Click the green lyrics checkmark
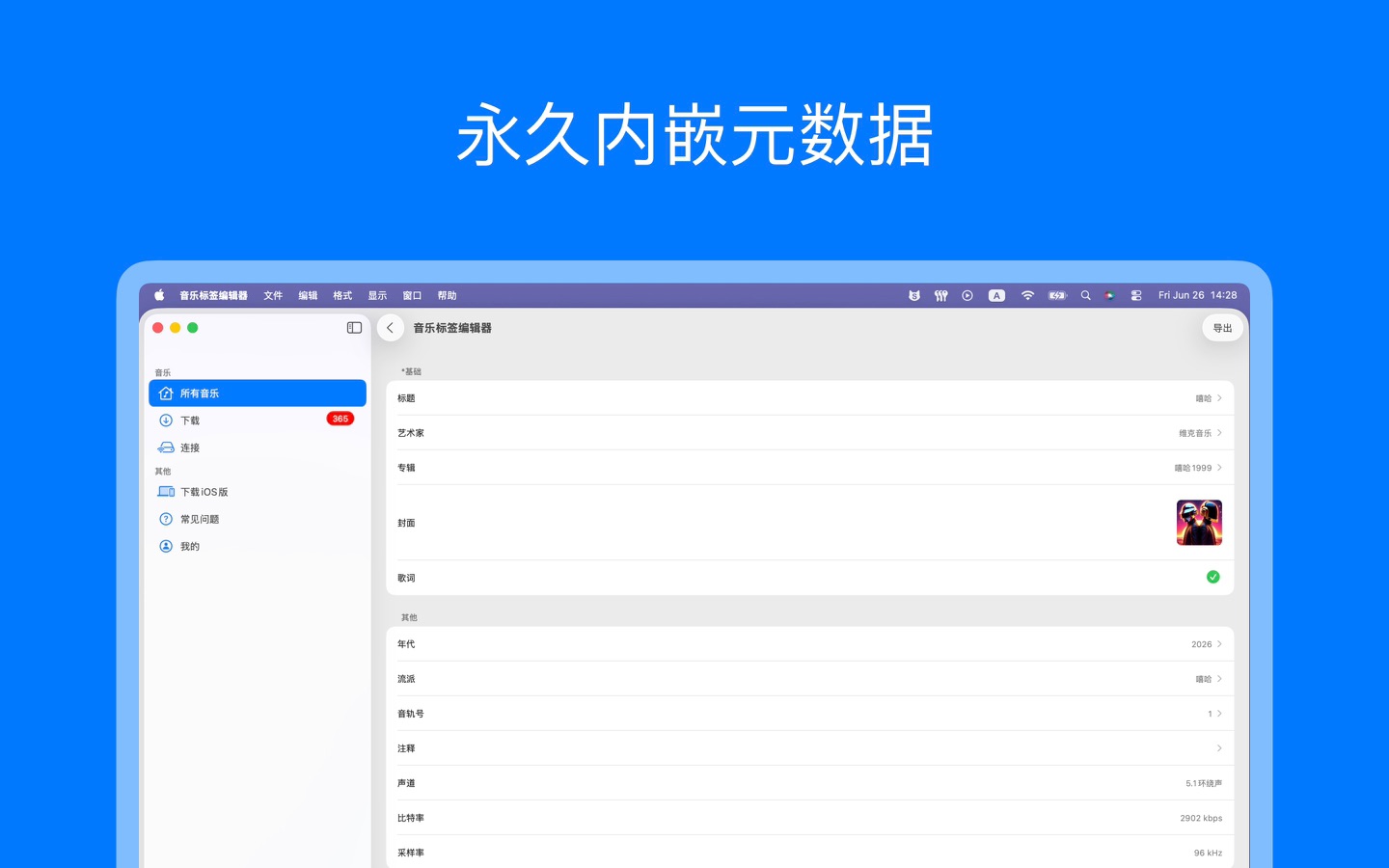This screenshot has height=868, width=1389. 1212,577
